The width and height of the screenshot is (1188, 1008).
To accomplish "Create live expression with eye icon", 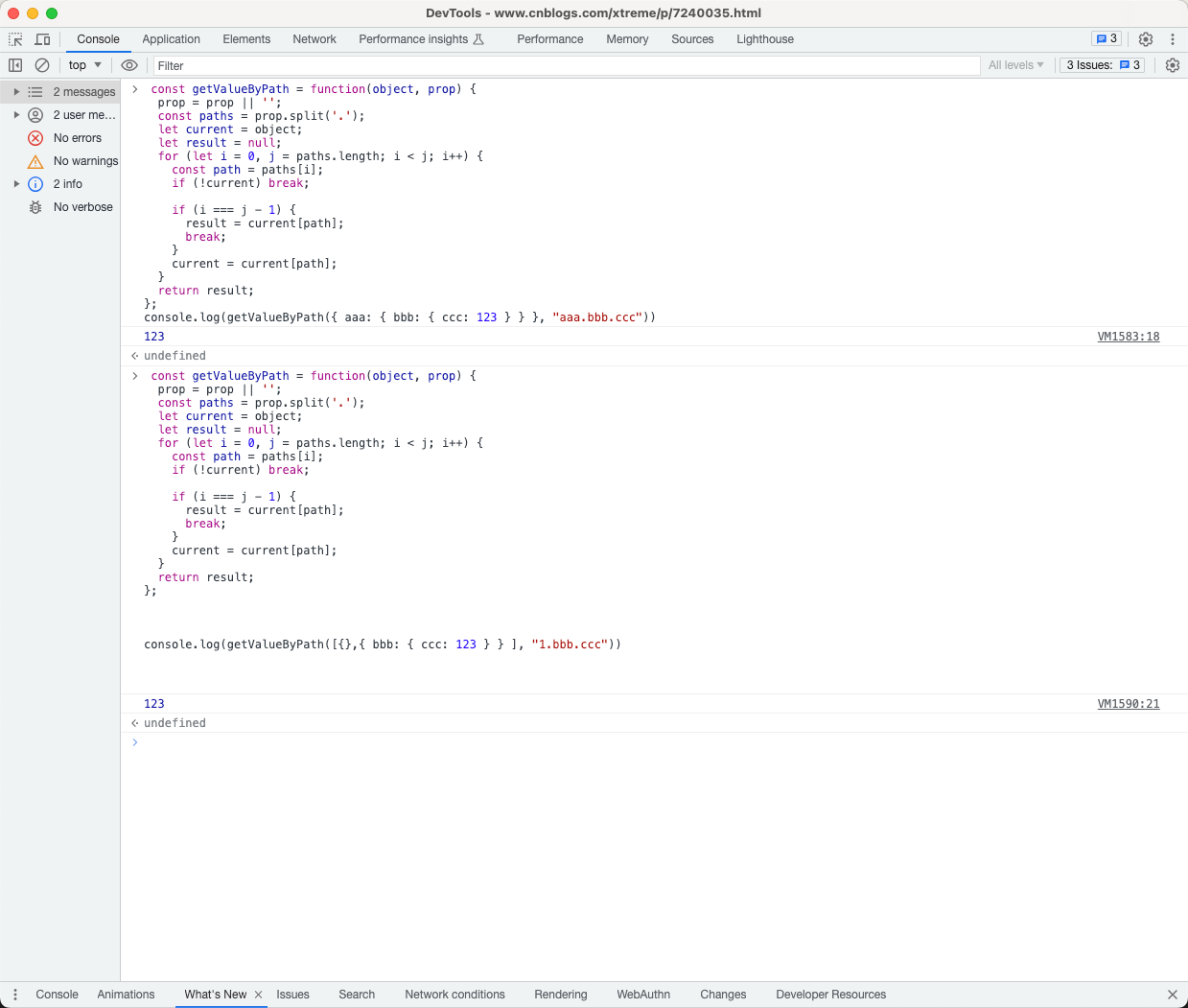I will click(x=129, y=65).
